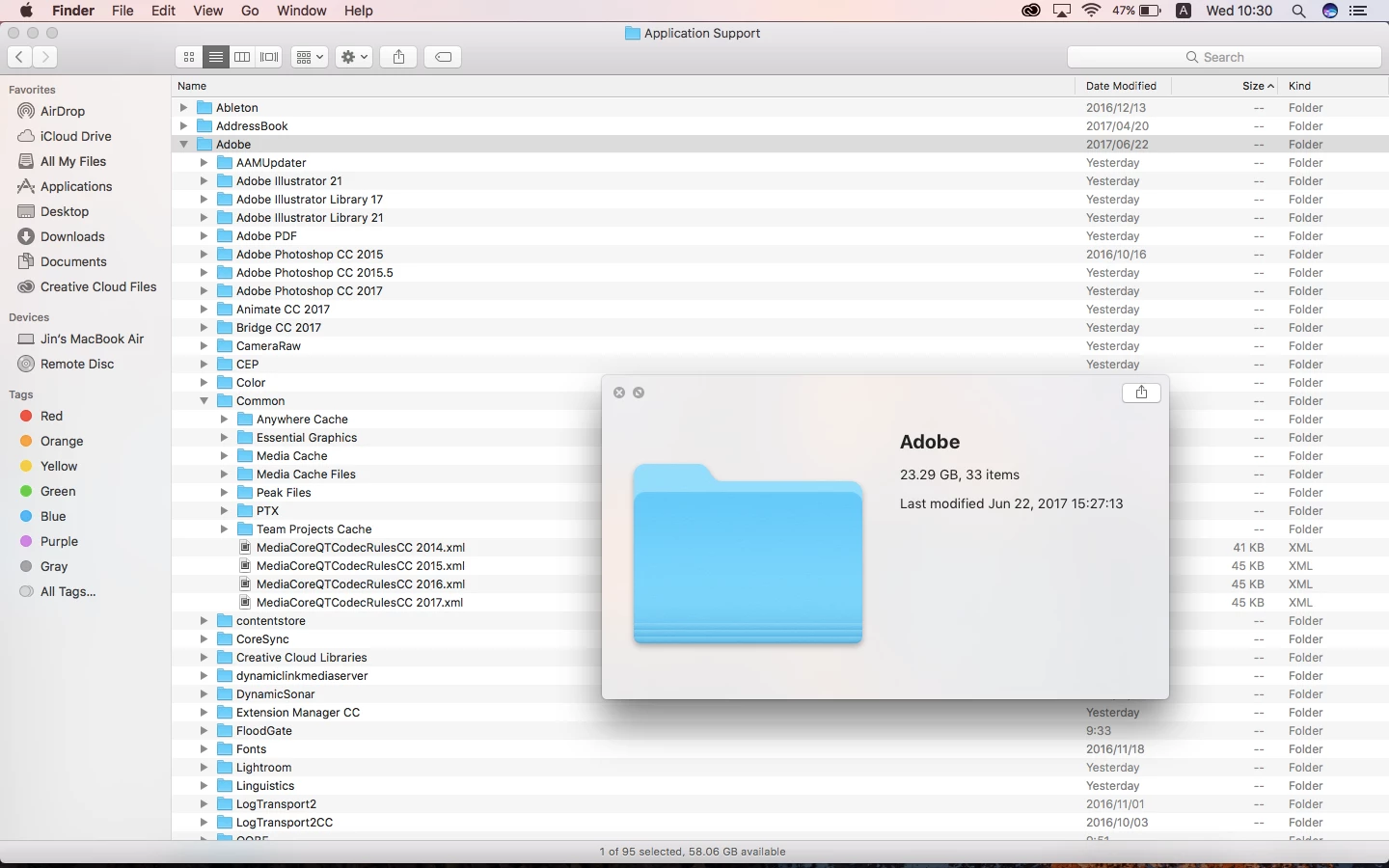Screen dimensions: 1389x868
Task: Go back with the toolbar back arrow
Action: click(x=19, y=57)
